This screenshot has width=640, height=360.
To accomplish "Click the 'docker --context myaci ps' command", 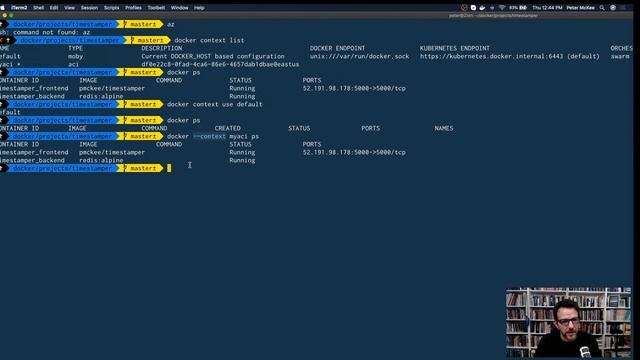I will tap(213, 136).
